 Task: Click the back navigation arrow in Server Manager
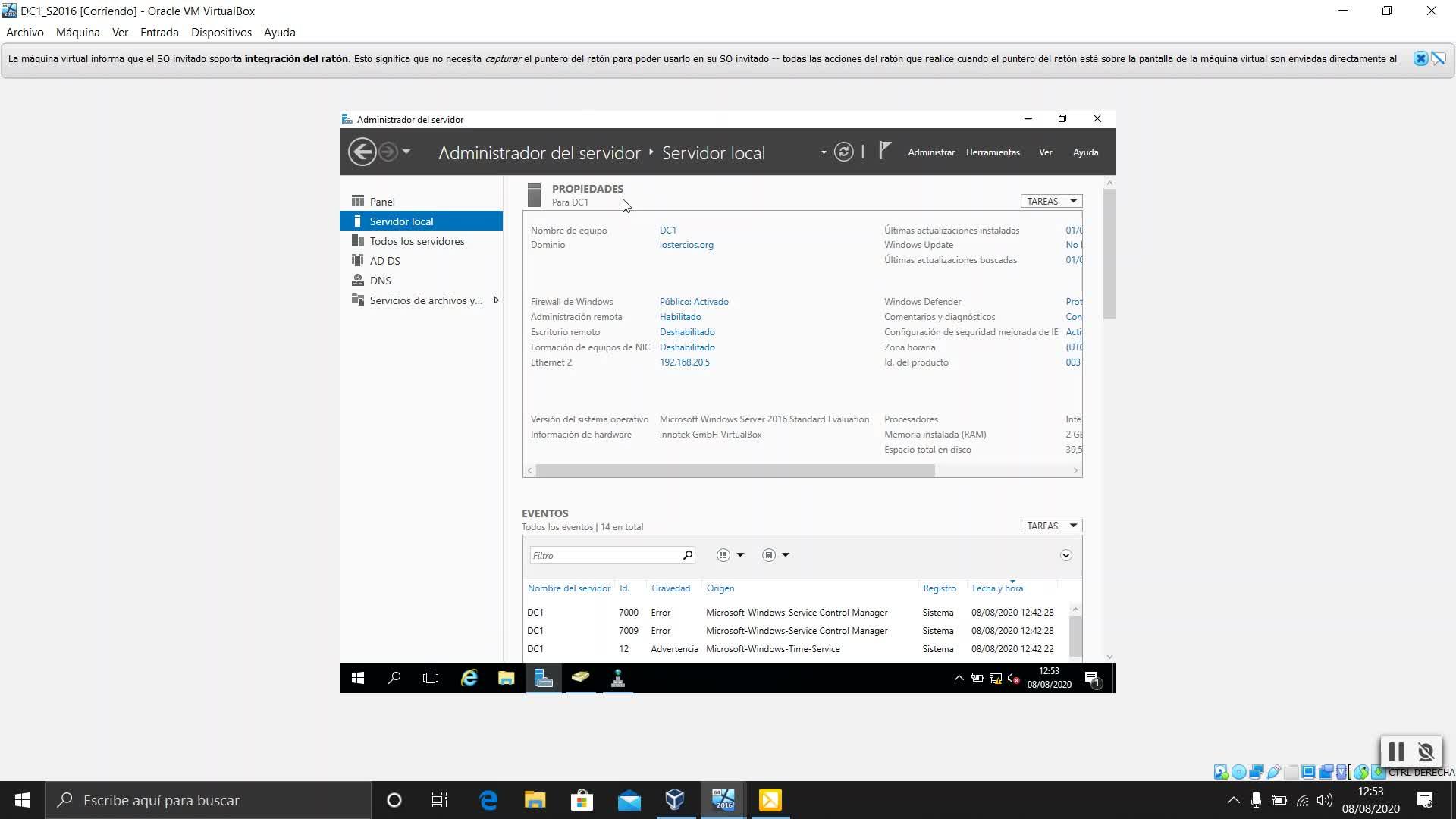pyautogui.click(x=362, y=152)
